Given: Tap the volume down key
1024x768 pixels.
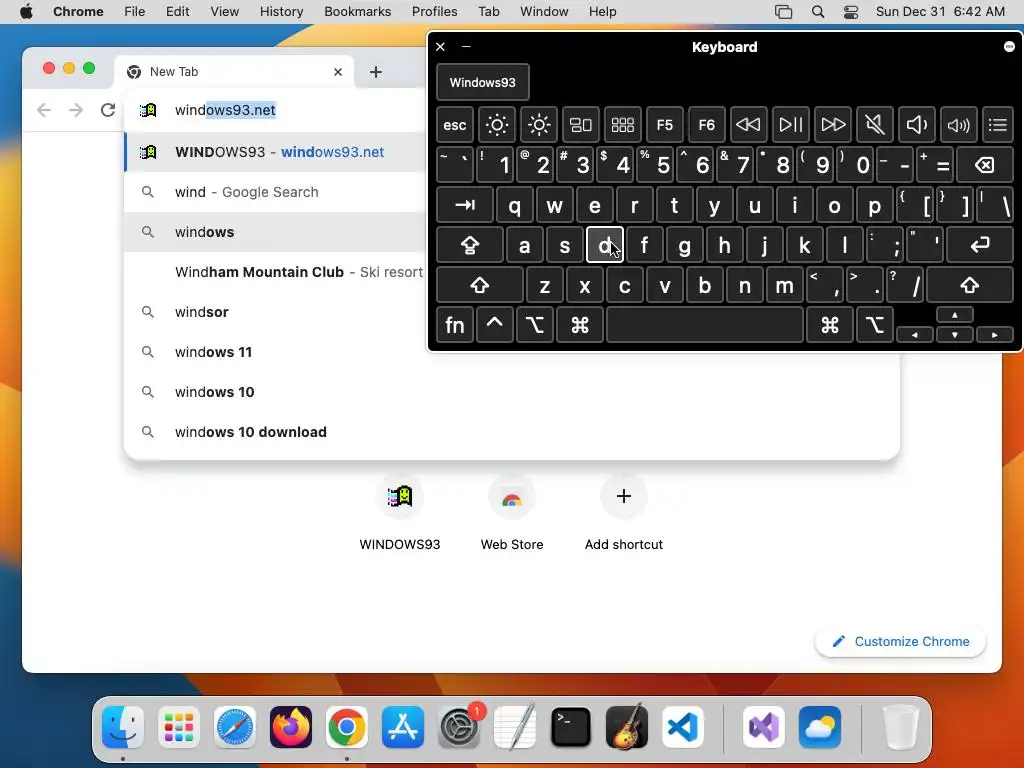Looking at the screenshot, I should pyautogui.click(x=916, y=125).
